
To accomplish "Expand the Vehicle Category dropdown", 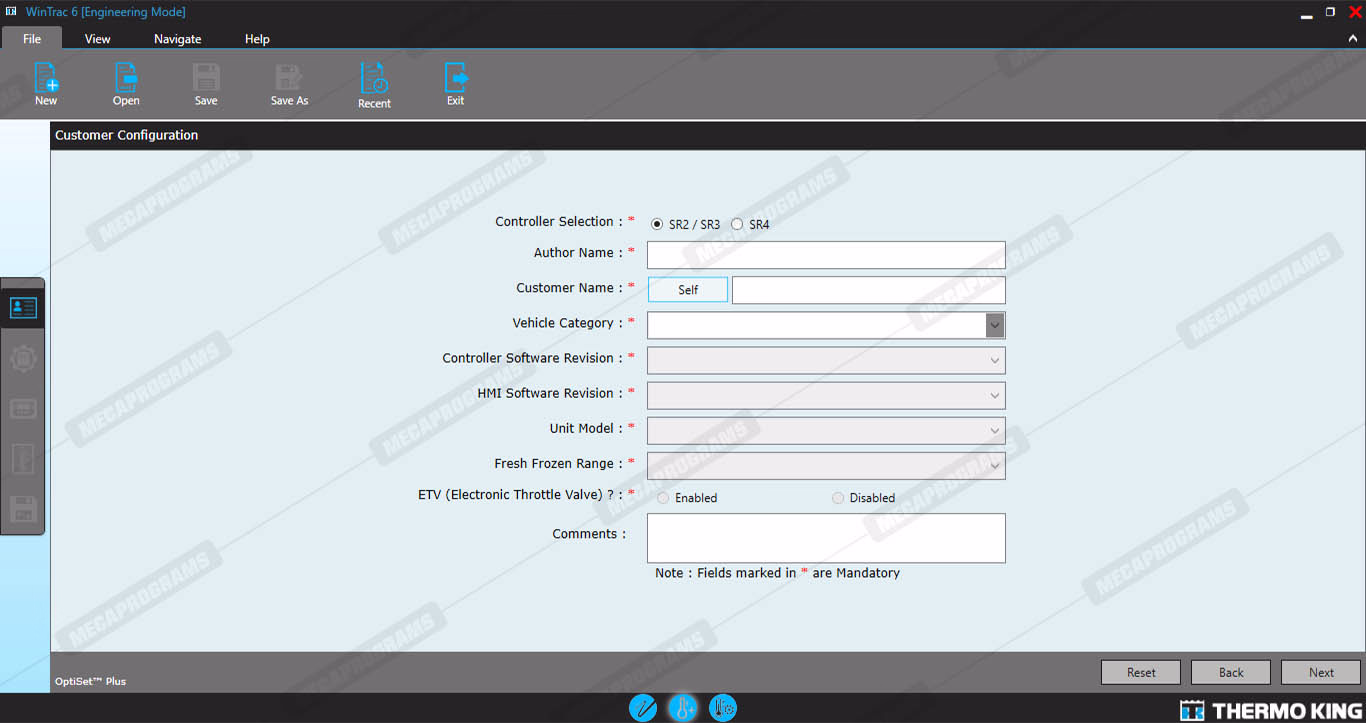I will point(994,325).
